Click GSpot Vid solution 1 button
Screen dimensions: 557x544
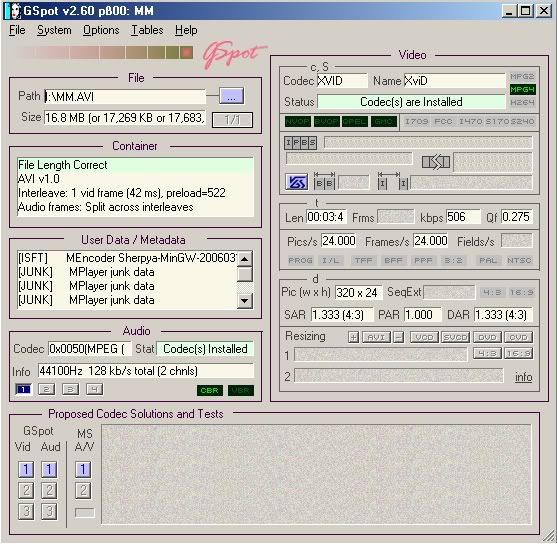pos(26,469)
